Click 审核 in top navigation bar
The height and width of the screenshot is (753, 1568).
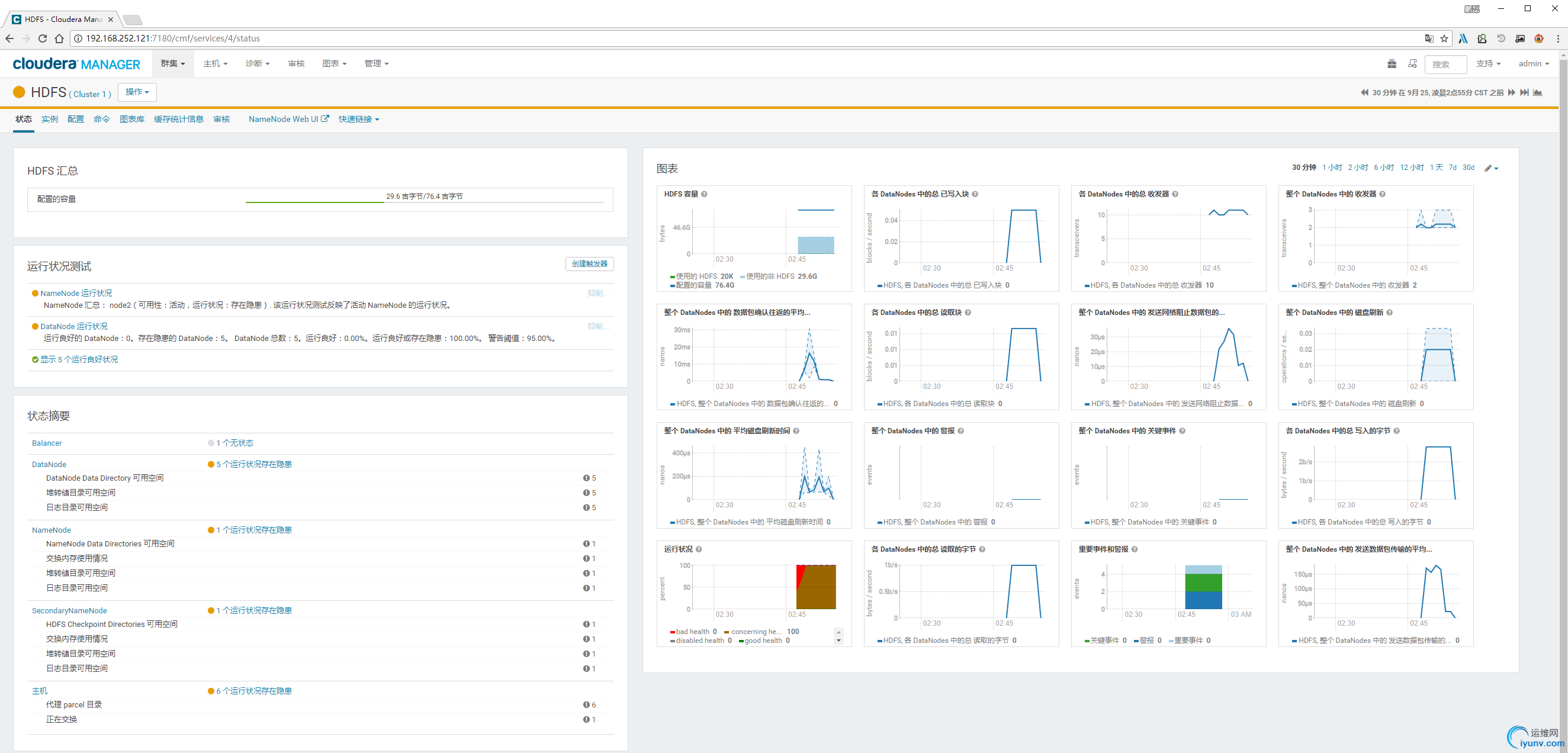click(297, 63)
